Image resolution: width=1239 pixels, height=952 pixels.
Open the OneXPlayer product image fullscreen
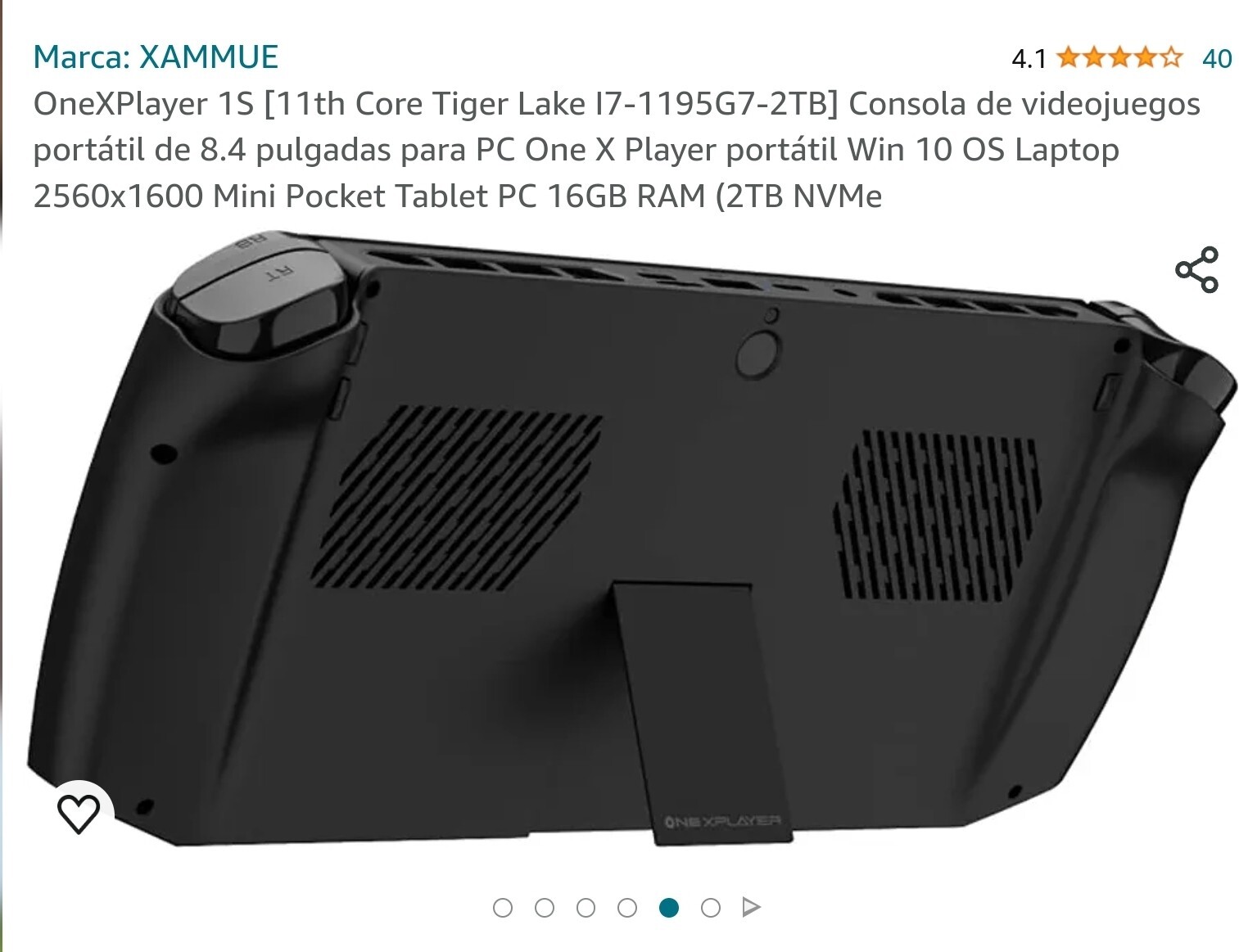coord(631,540)
